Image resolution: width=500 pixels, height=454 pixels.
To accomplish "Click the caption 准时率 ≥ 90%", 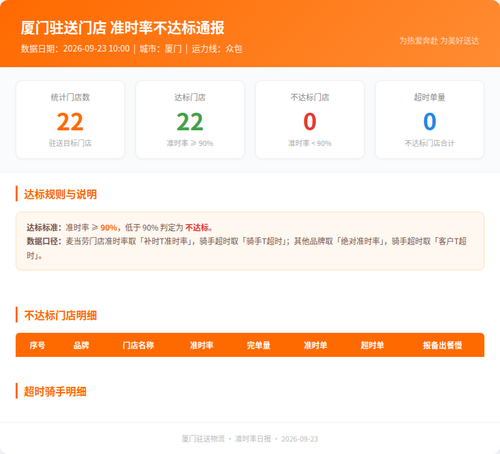I will point(190,143).
